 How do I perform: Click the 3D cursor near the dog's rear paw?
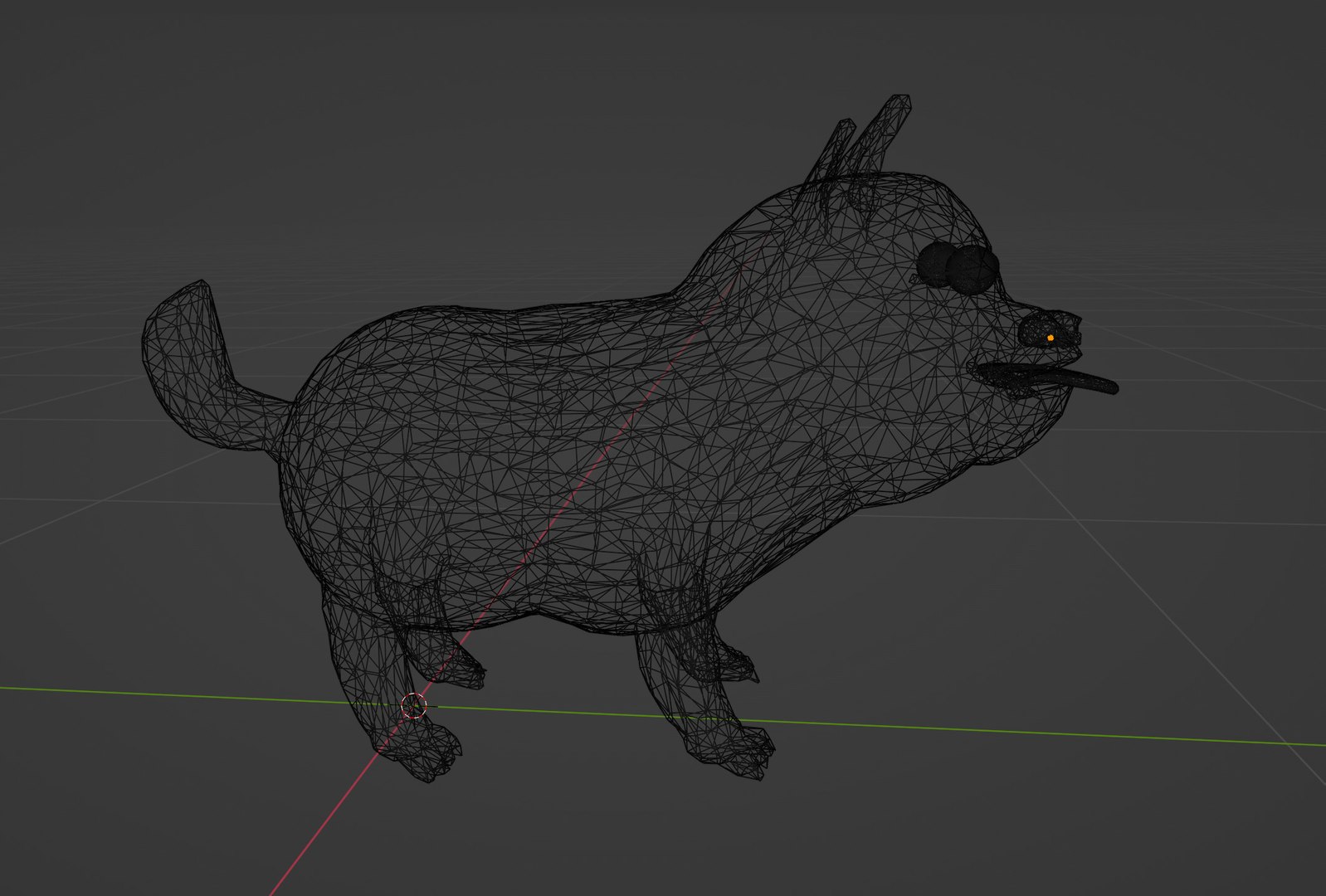click(x=413, y=706)
